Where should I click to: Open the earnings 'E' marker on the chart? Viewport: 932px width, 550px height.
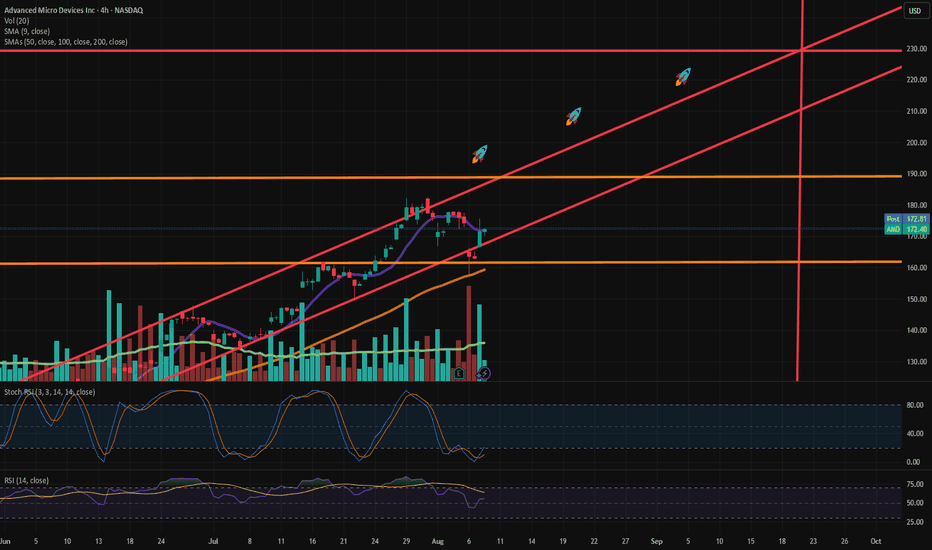[x=458, y=373]
